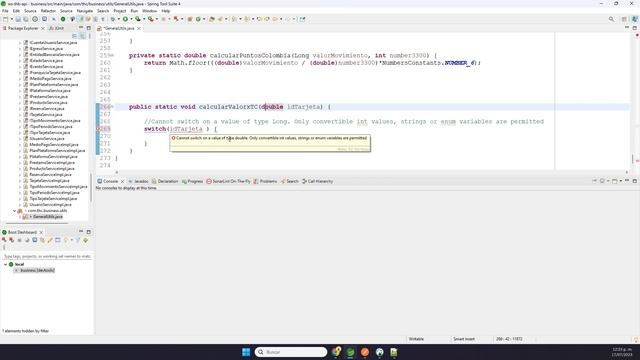Open the Refactor menu
This screenshot has width=640, height=360.
[x=48, y=11]
